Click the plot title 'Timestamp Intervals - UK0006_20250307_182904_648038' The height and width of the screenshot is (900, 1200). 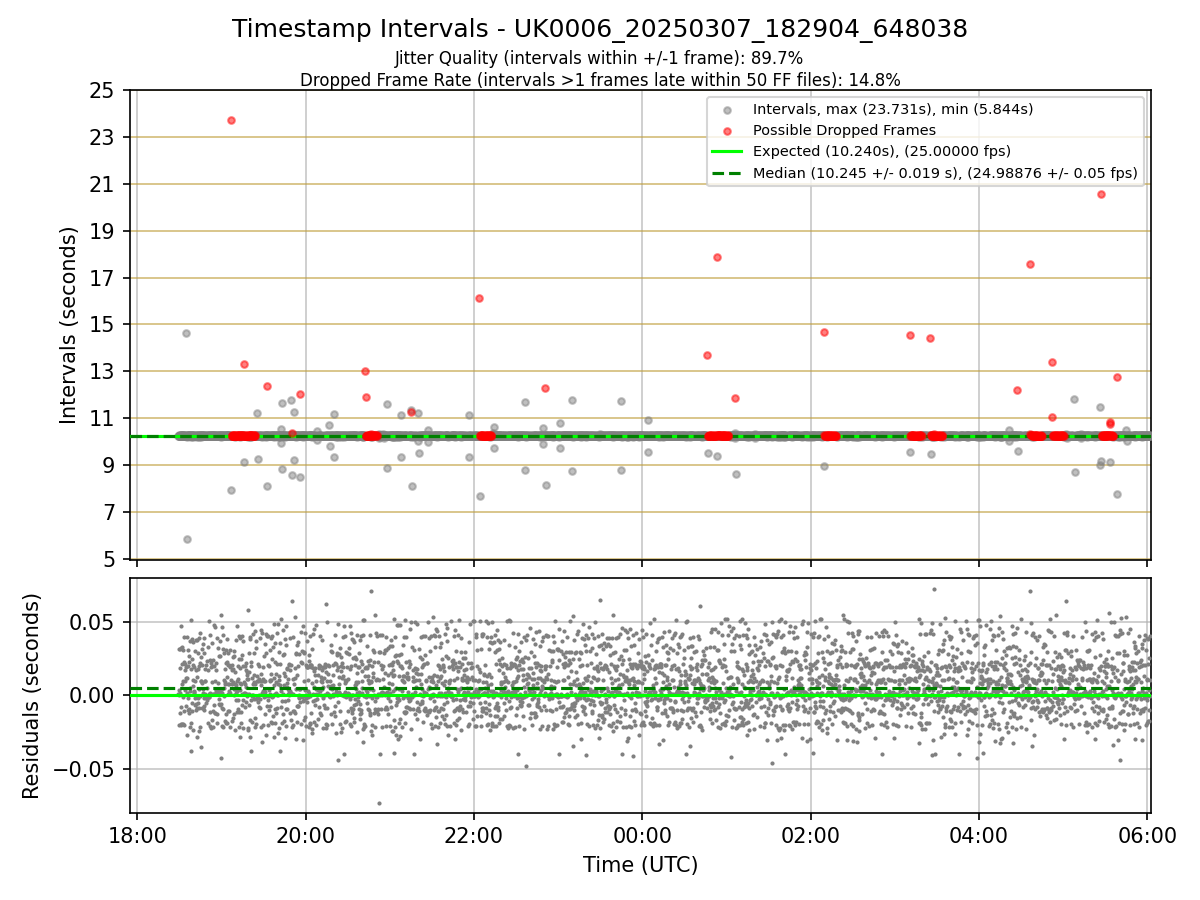tap(600, 29)
